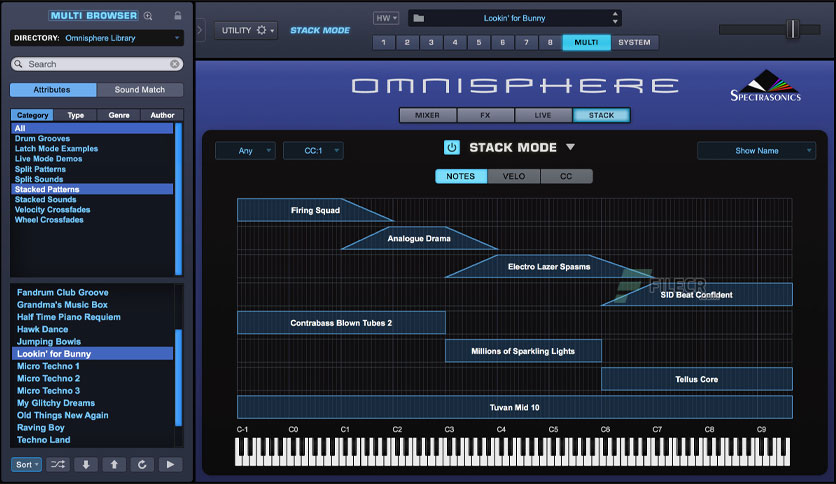This screenshot has width=836, height=484.
Task: Click the Category column header
Action: pyautogui.click(x=33, y=115)
